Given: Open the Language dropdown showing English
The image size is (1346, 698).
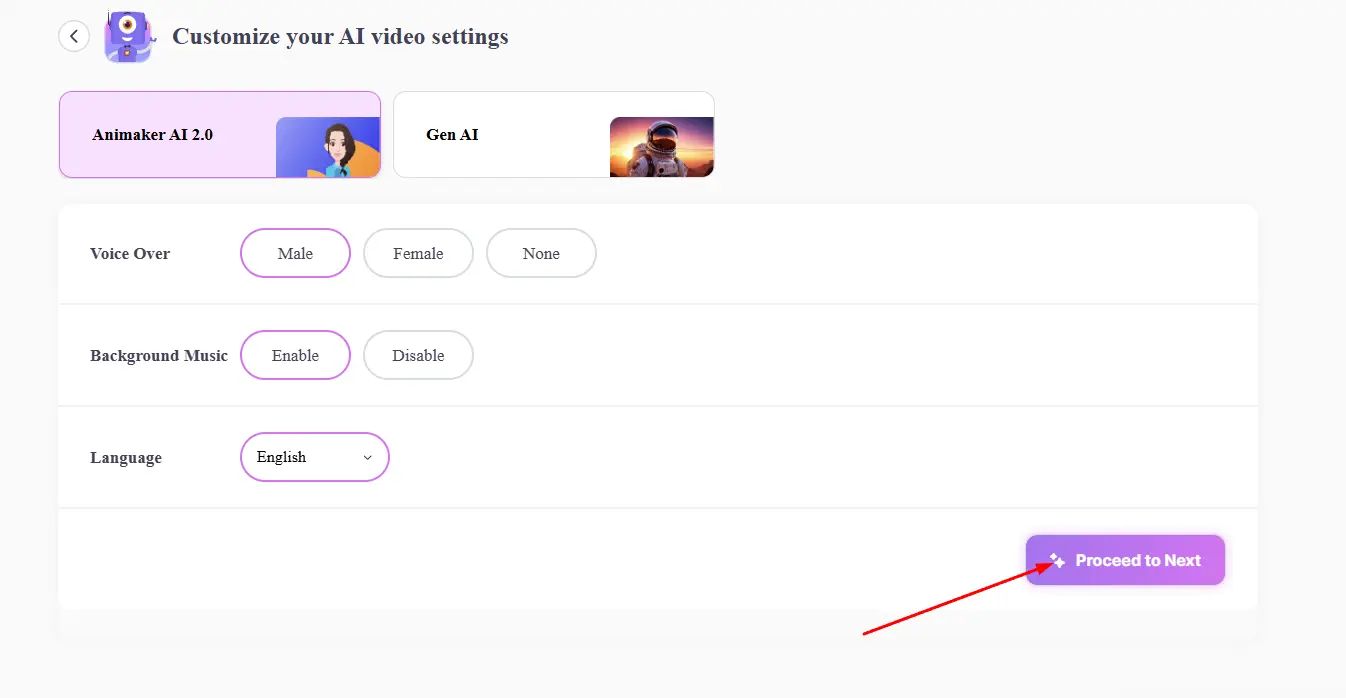Looking at the screenshot, I should pos(315,457).
